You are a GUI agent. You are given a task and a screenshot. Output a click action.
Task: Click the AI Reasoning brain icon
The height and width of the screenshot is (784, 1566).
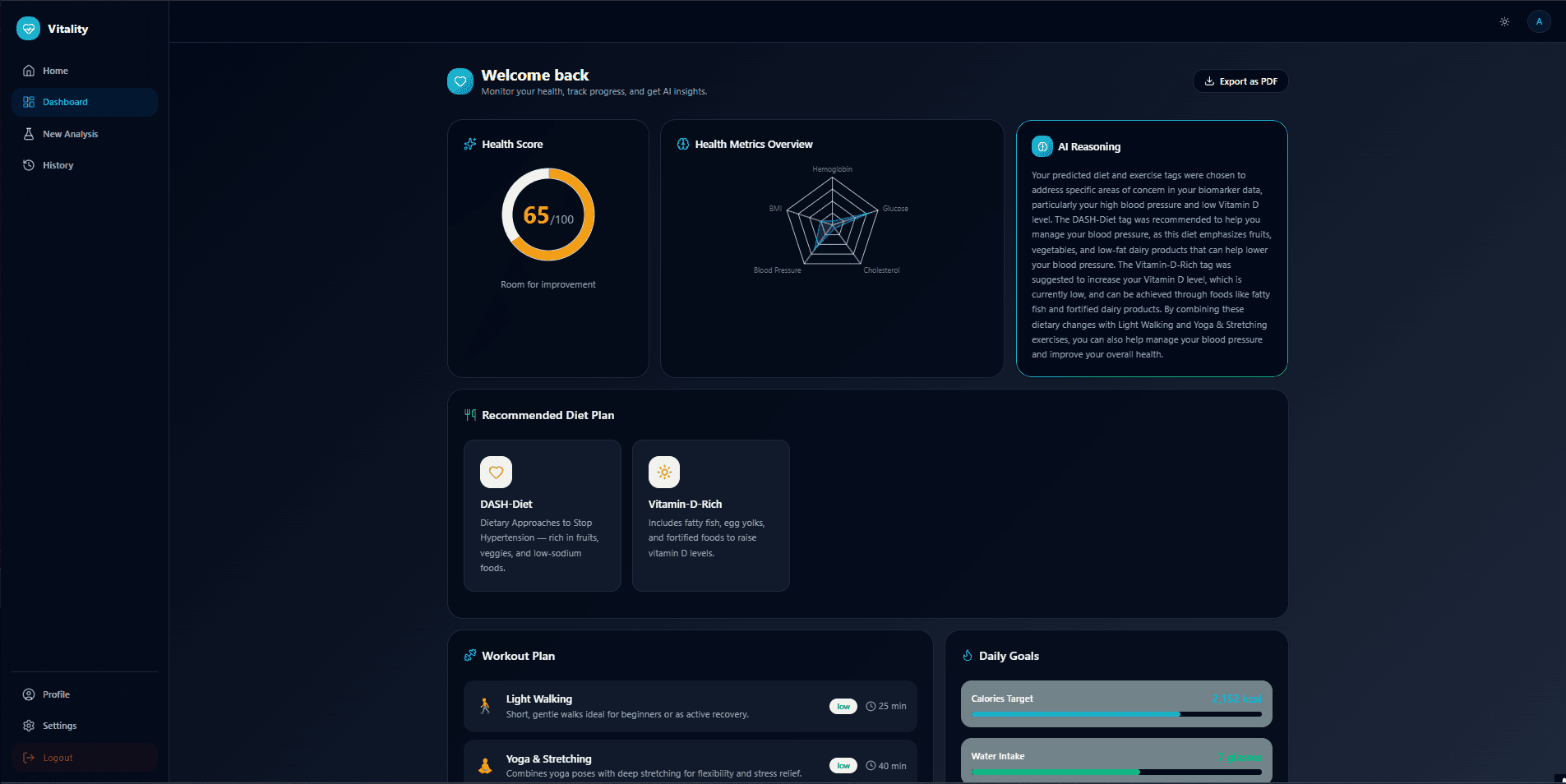[1042, 146]
